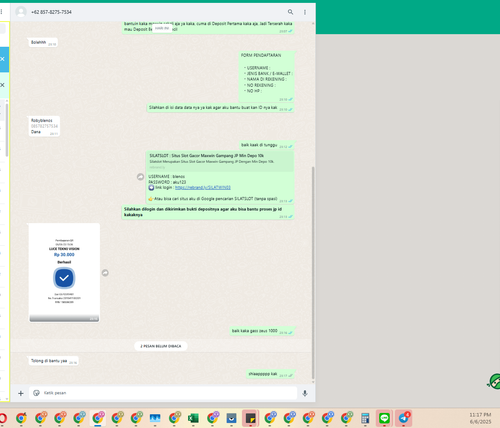Search within the chat using magnifier icon

(290, 12)
